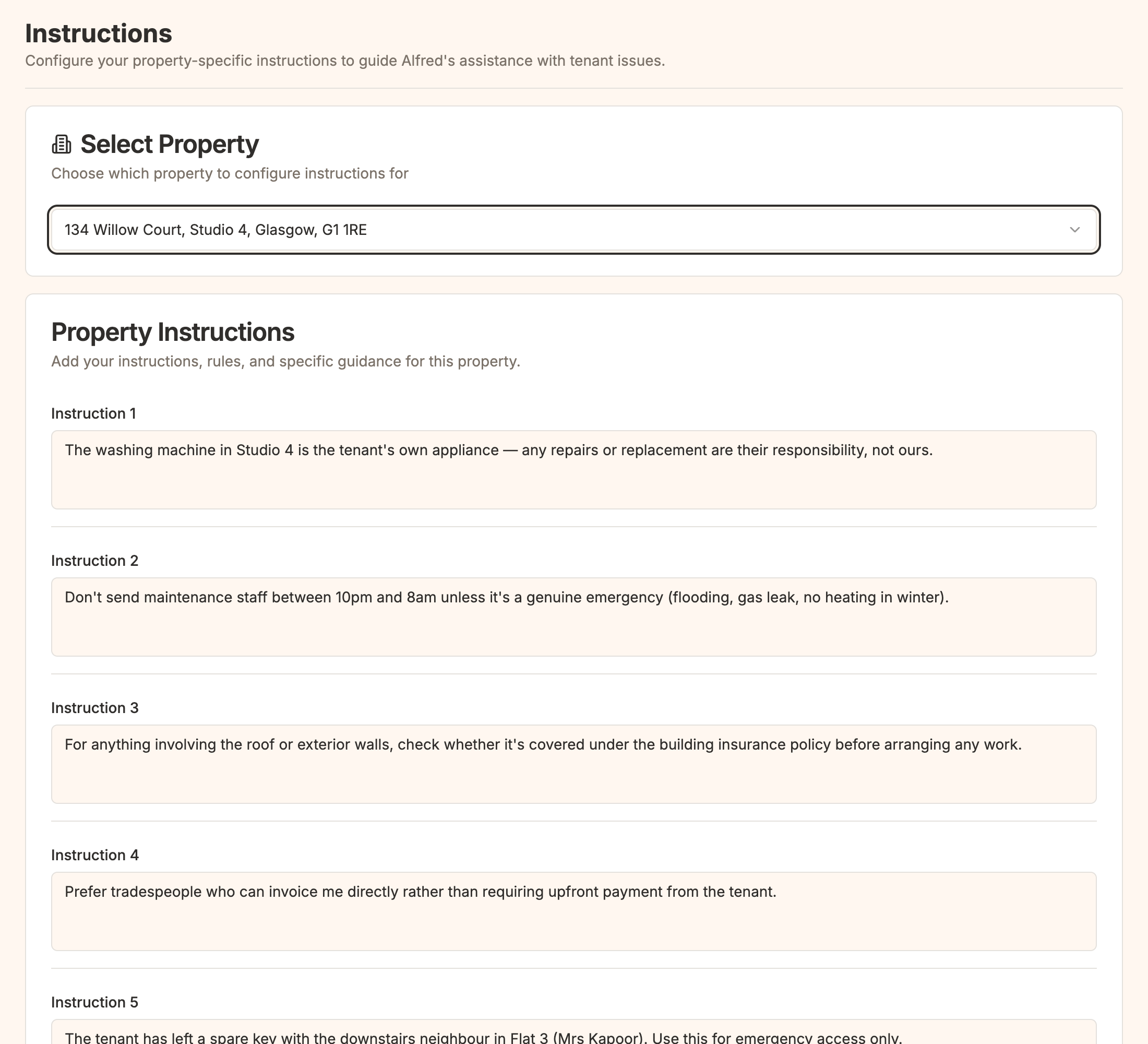Image resolution: width=1148 pixels, height=1044 pixels.
Task: Click the Instruction 5 label
Action: (94, 1002)
